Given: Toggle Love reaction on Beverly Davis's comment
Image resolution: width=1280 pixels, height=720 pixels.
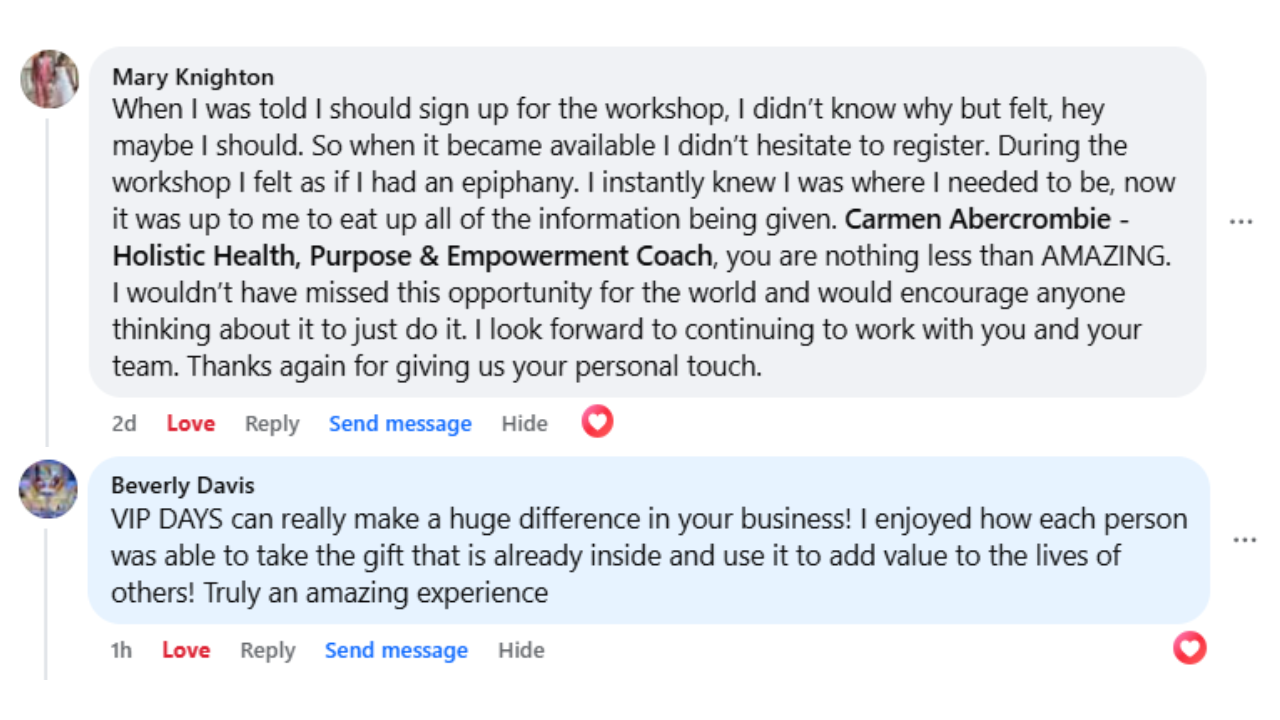Looking at the screenshot, I should [186, 651].
